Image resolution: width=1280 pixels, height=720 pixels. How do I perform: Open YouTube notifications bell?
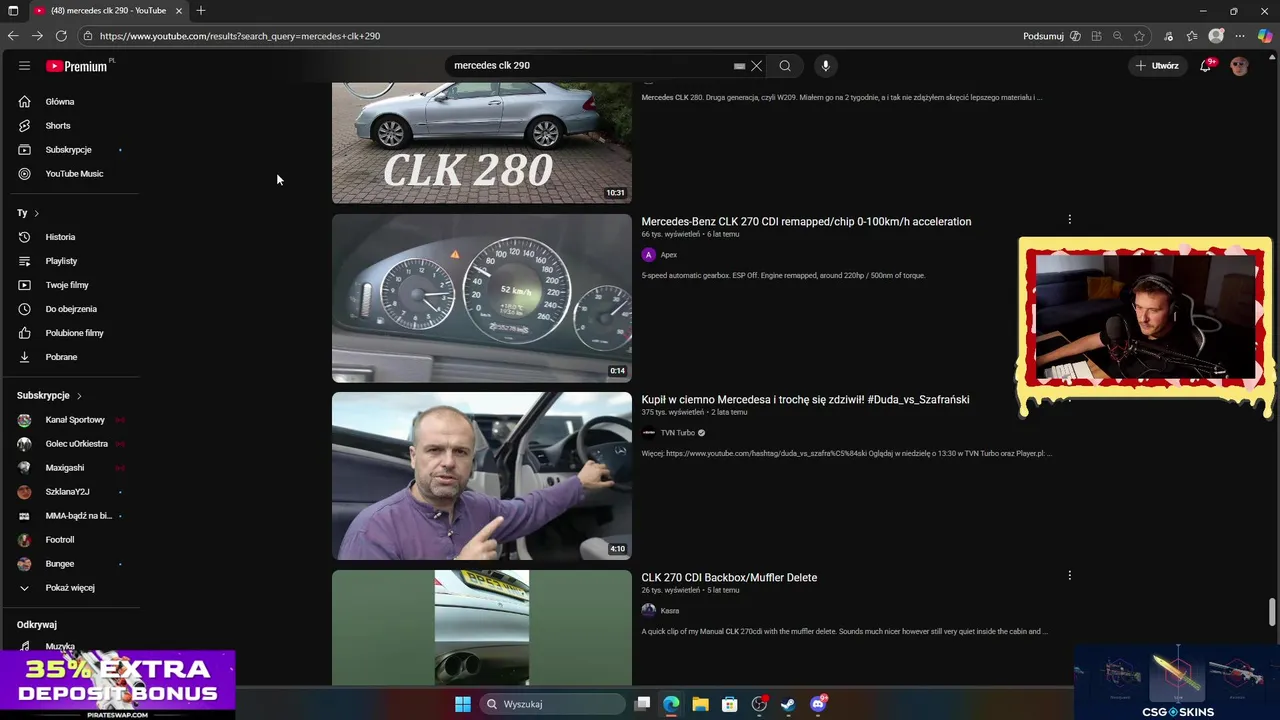point(1206,66)
